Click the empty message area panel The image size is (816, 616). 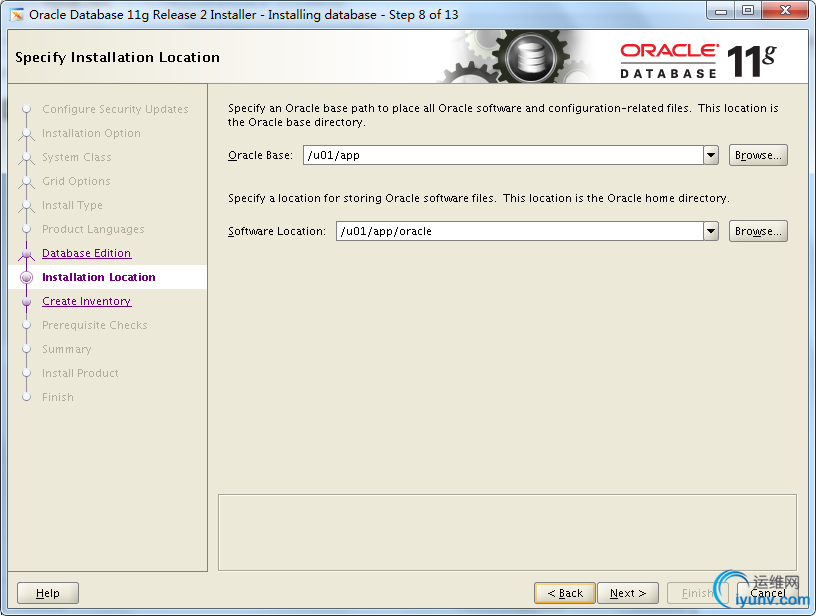click(507, 532)
